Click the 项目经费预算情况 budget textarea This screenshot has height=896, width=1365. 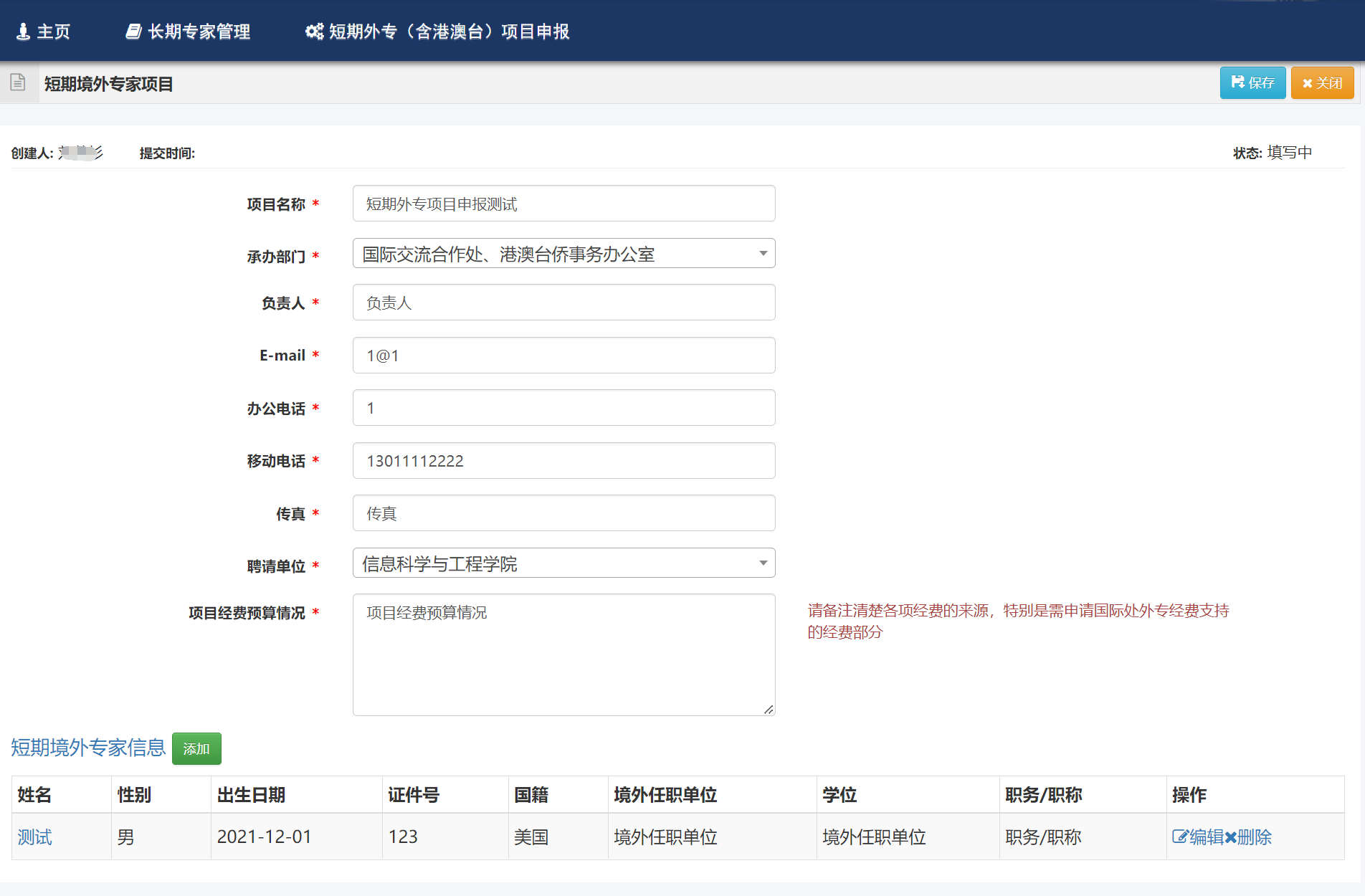pos(563,652)
